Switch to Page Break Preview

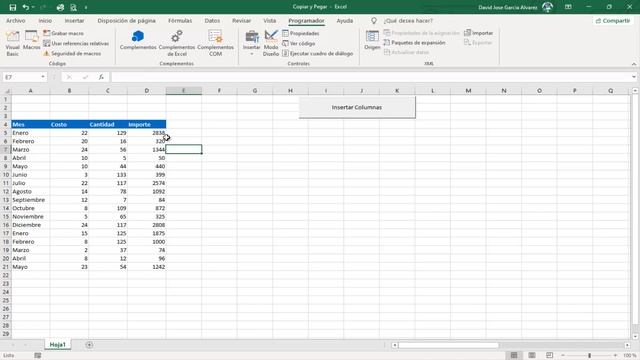[x=549, y=356]
